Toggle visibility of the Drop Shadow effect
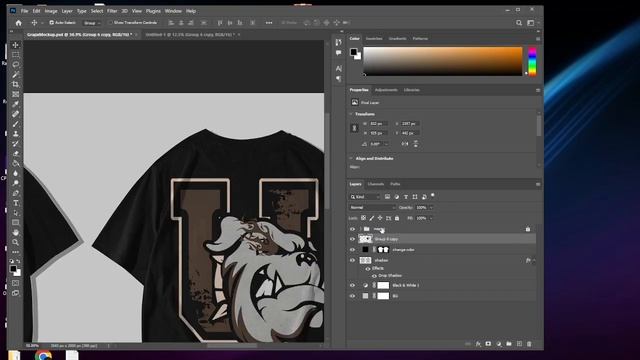Screen dimensions: 640x360 374,276
